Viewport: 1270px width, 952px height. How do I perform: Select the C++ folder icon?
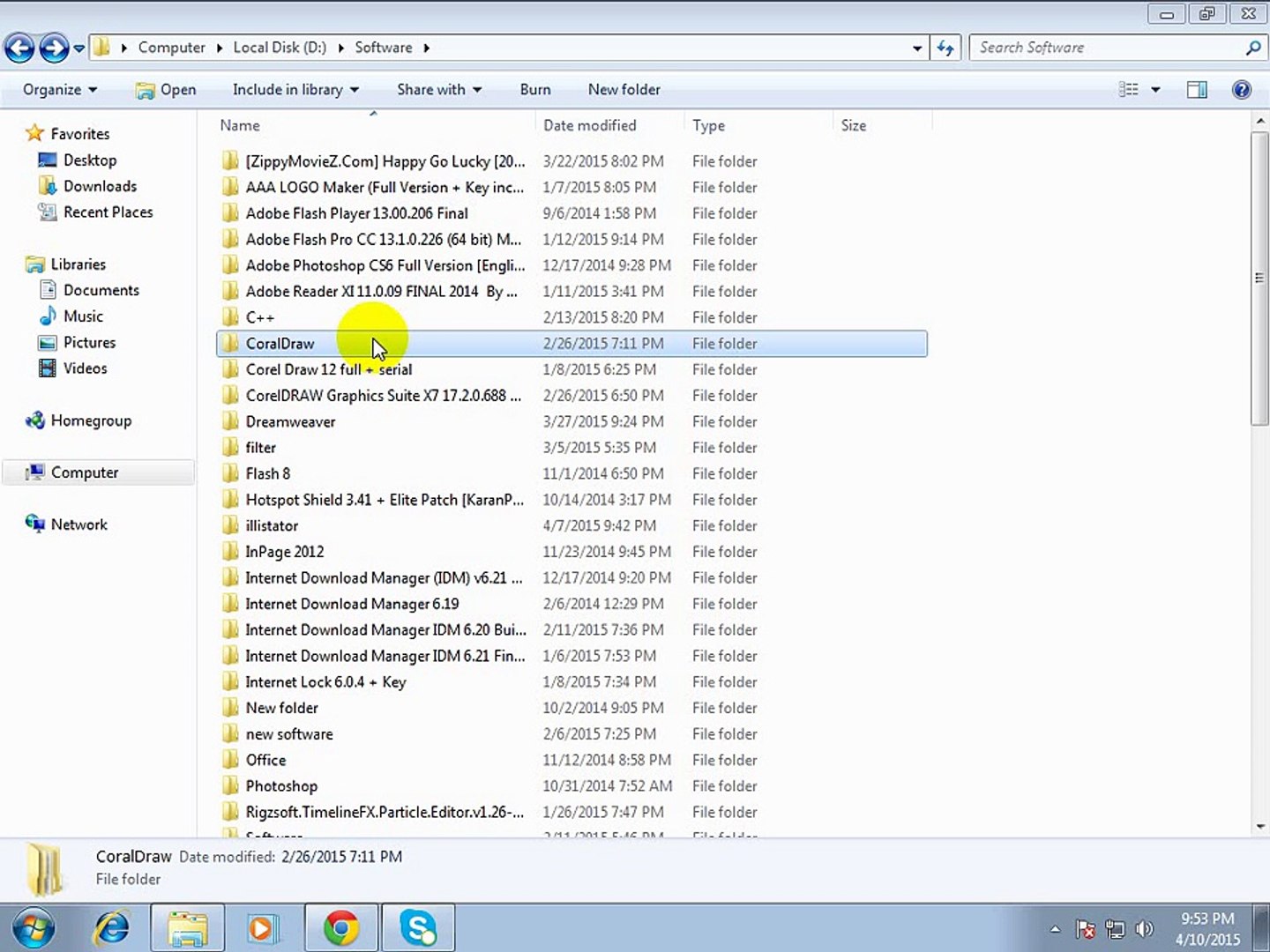point(230,317)
